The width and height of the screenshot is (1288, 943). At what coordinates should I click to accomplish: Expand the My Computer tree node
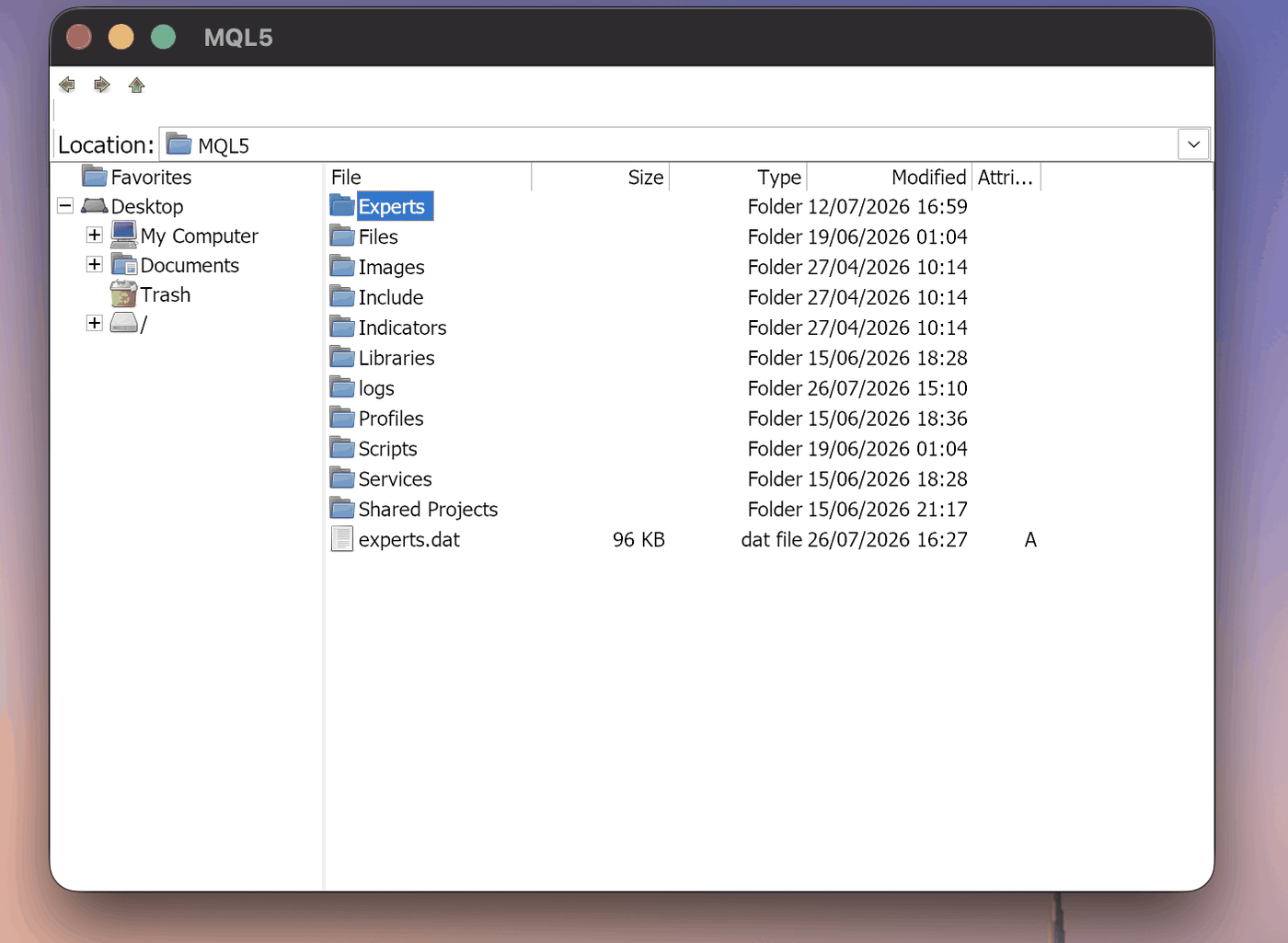click(x=95, y=235)
